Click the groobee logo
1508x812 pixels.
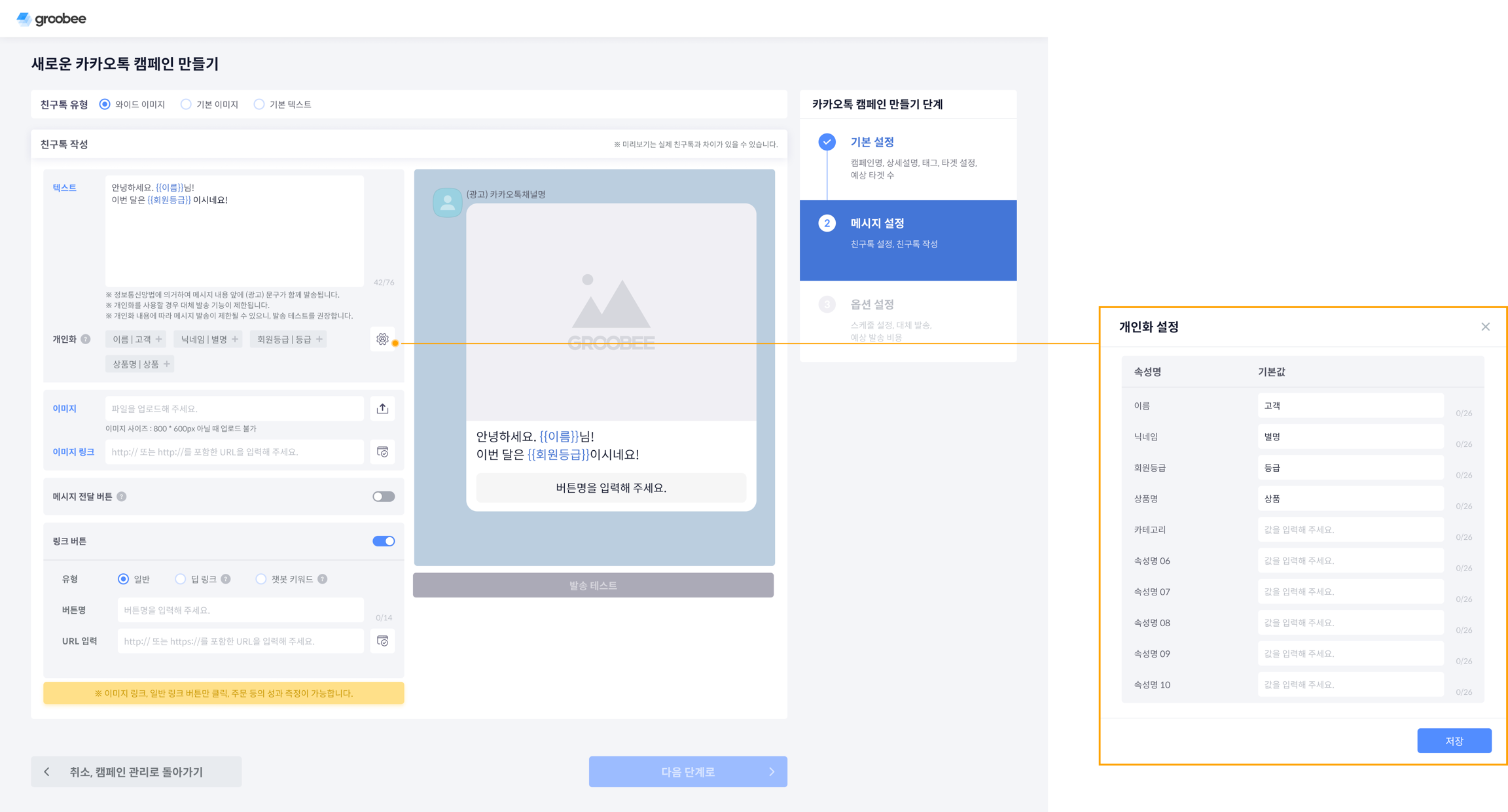point(51,19)
